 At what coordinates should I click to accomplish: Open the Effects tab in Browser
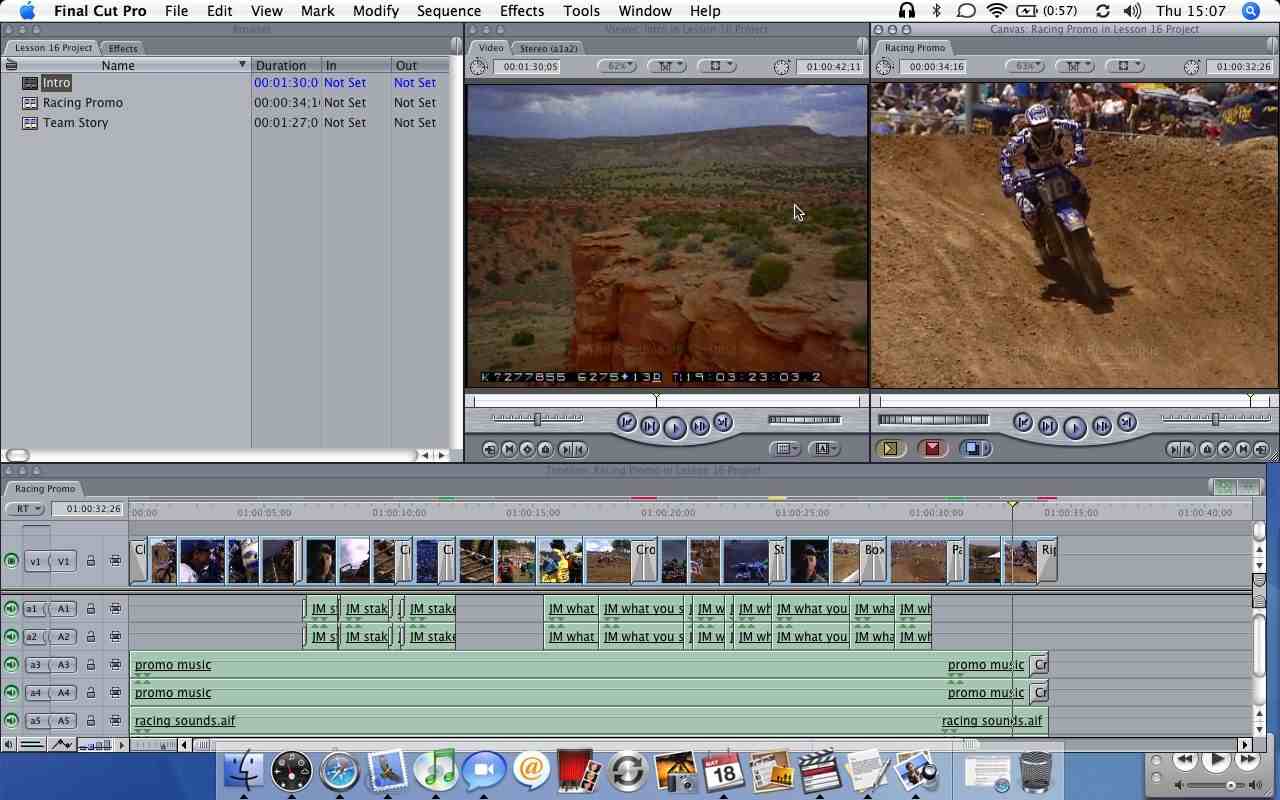(x=123, y=48)
